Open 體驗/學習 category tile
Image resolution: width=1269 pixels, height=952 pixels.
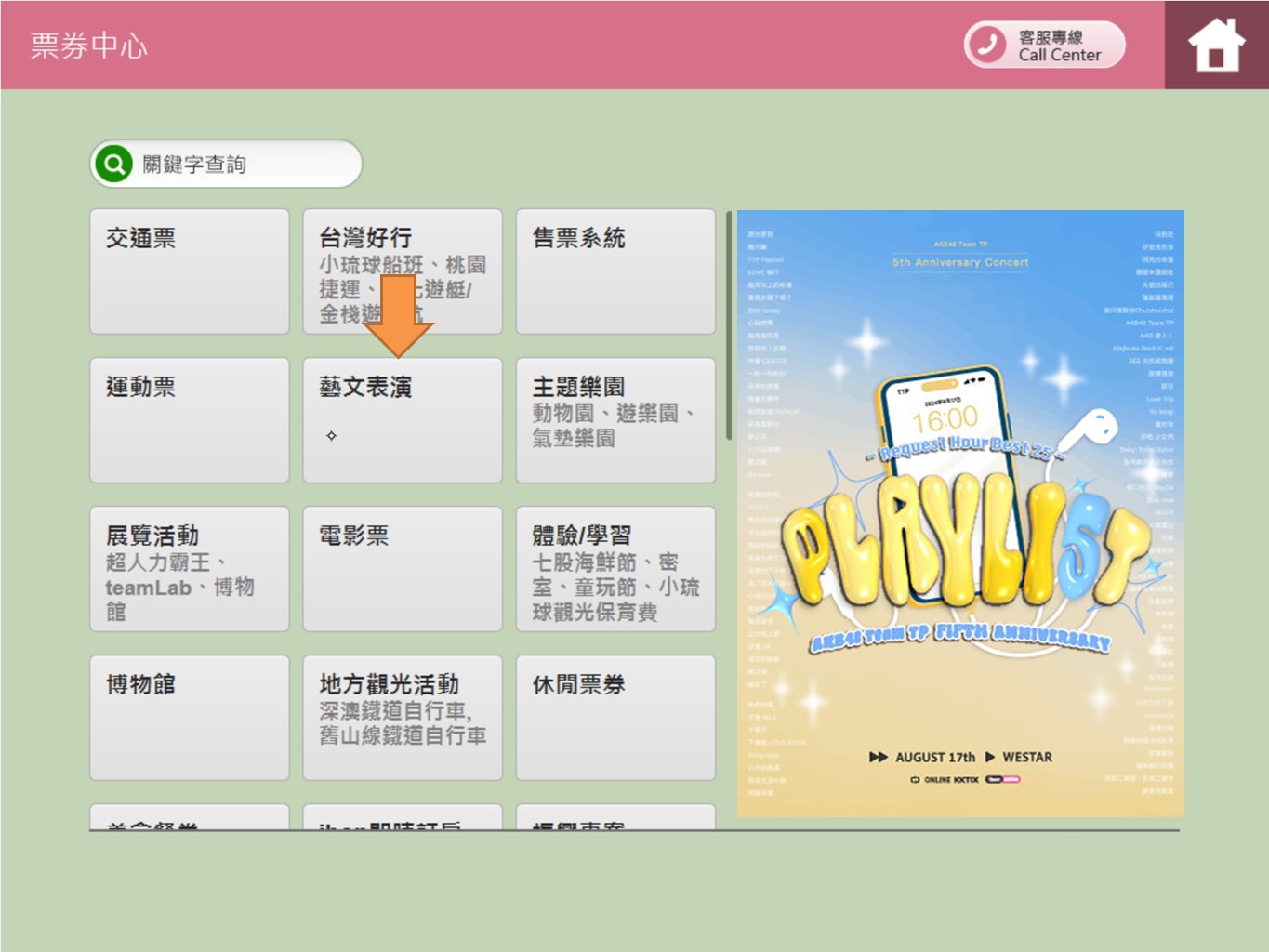[615, 569]
